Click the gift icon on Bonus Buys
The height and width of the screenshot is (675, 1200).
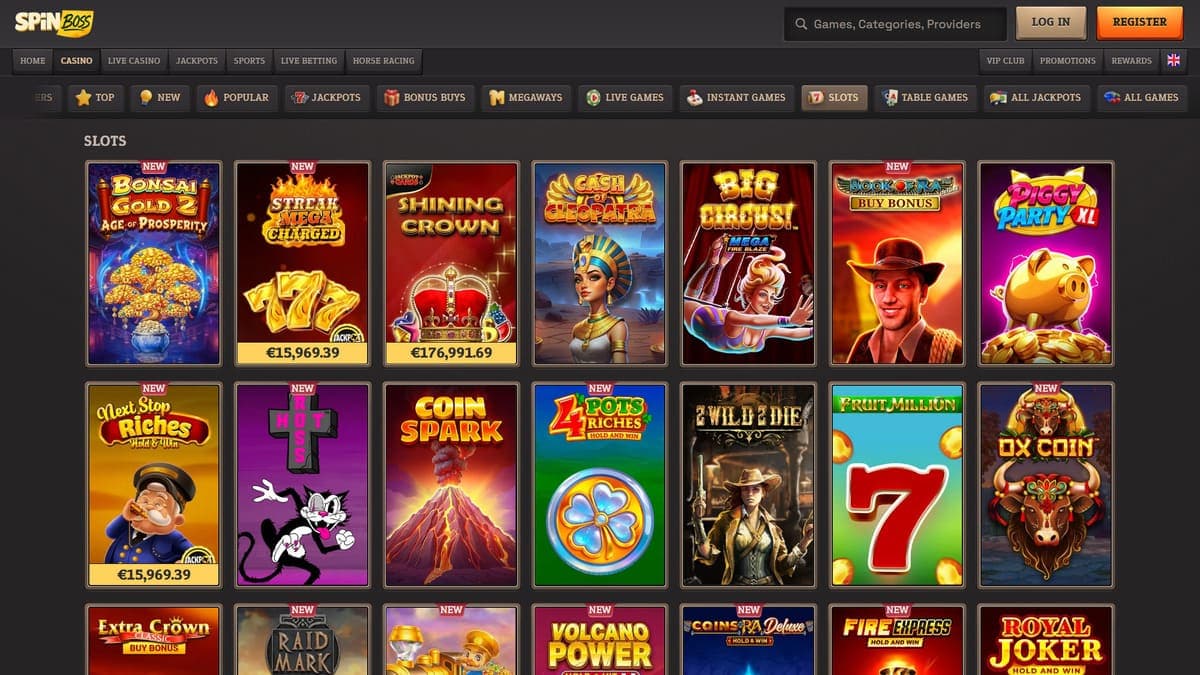392,98
